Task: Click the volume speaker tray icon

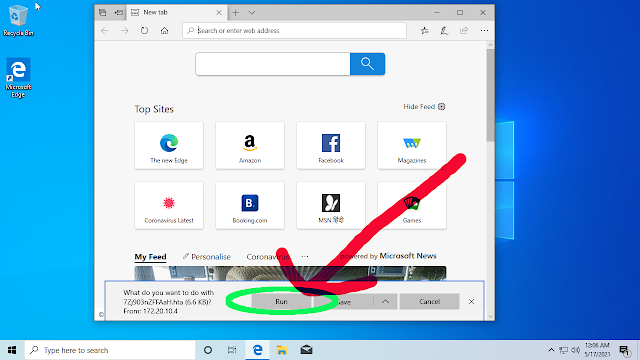Action: pos(576,350)
